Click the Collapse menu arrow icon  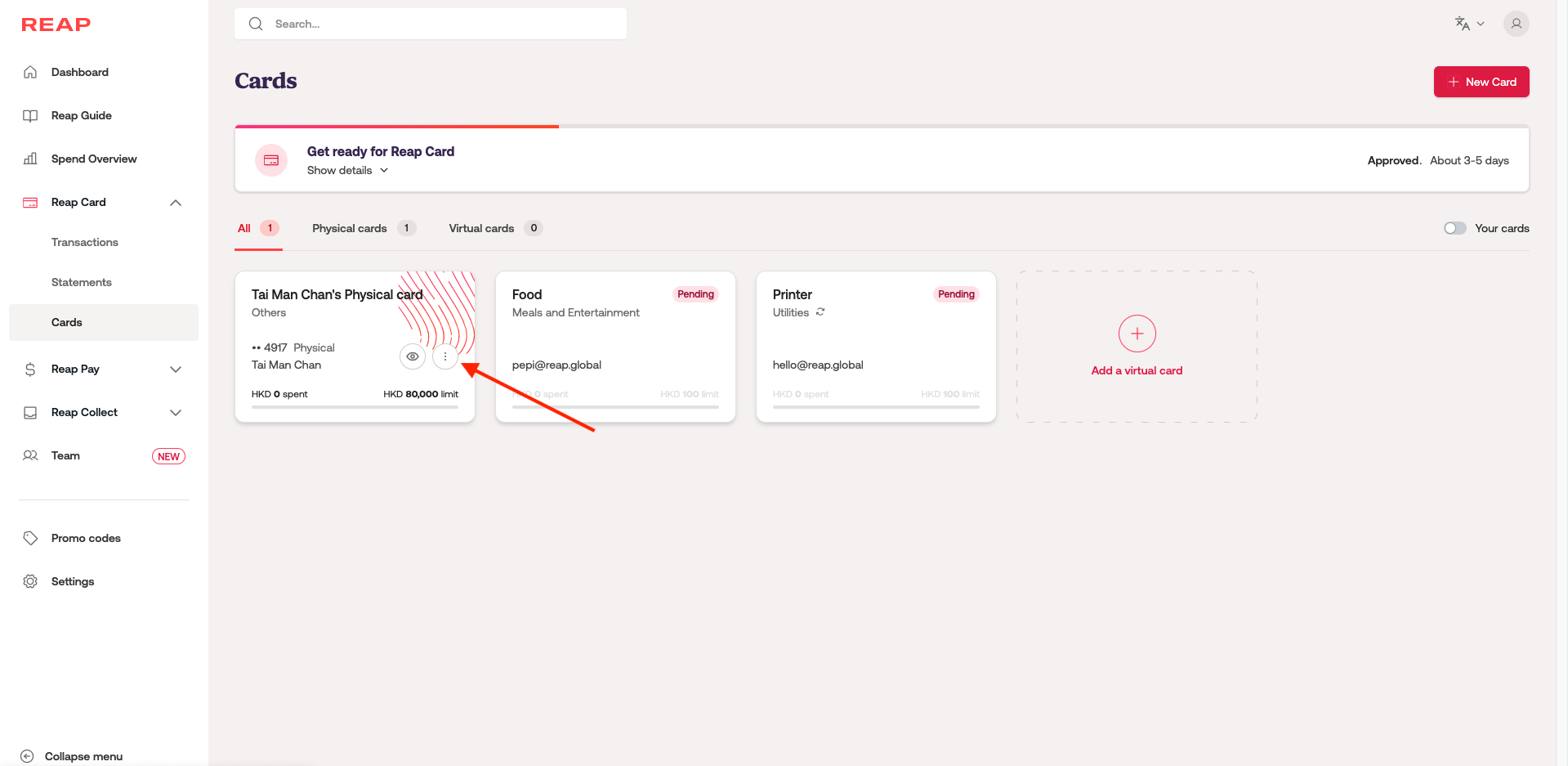coord(27,756)
